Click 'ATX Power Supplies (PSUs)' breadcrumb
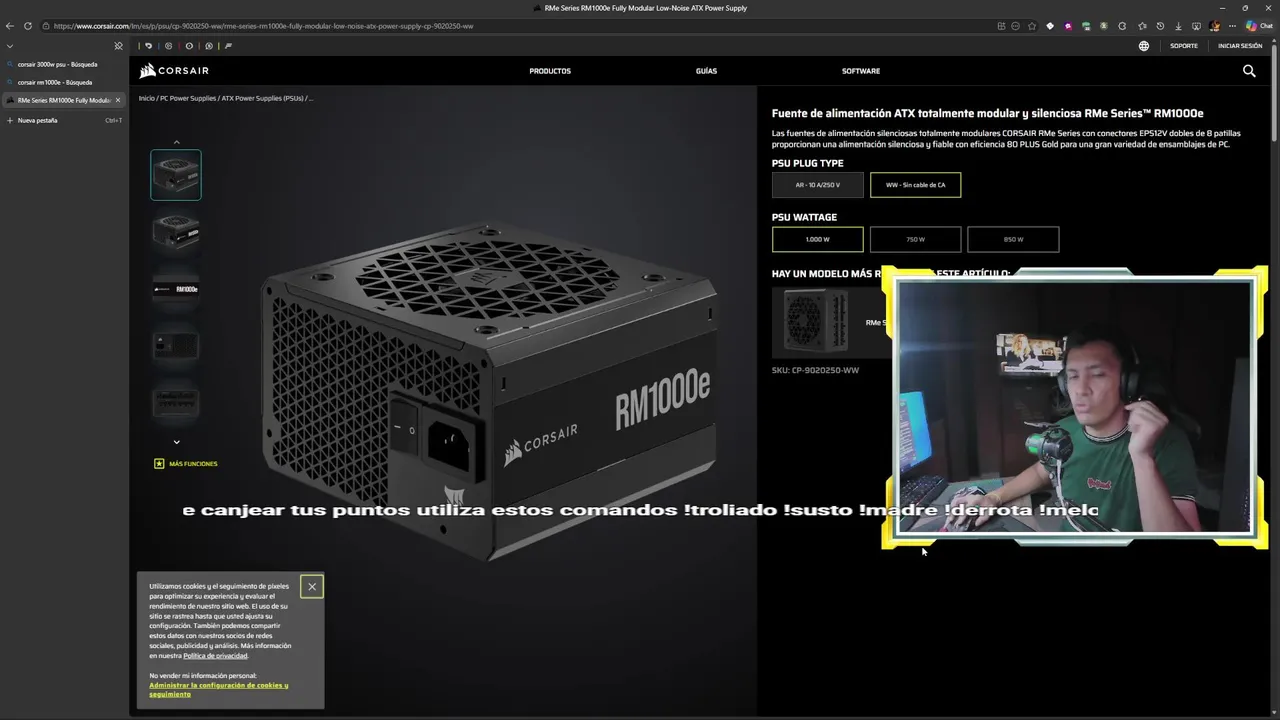This screenshot has height=720, width=1280. coord(262,98)
